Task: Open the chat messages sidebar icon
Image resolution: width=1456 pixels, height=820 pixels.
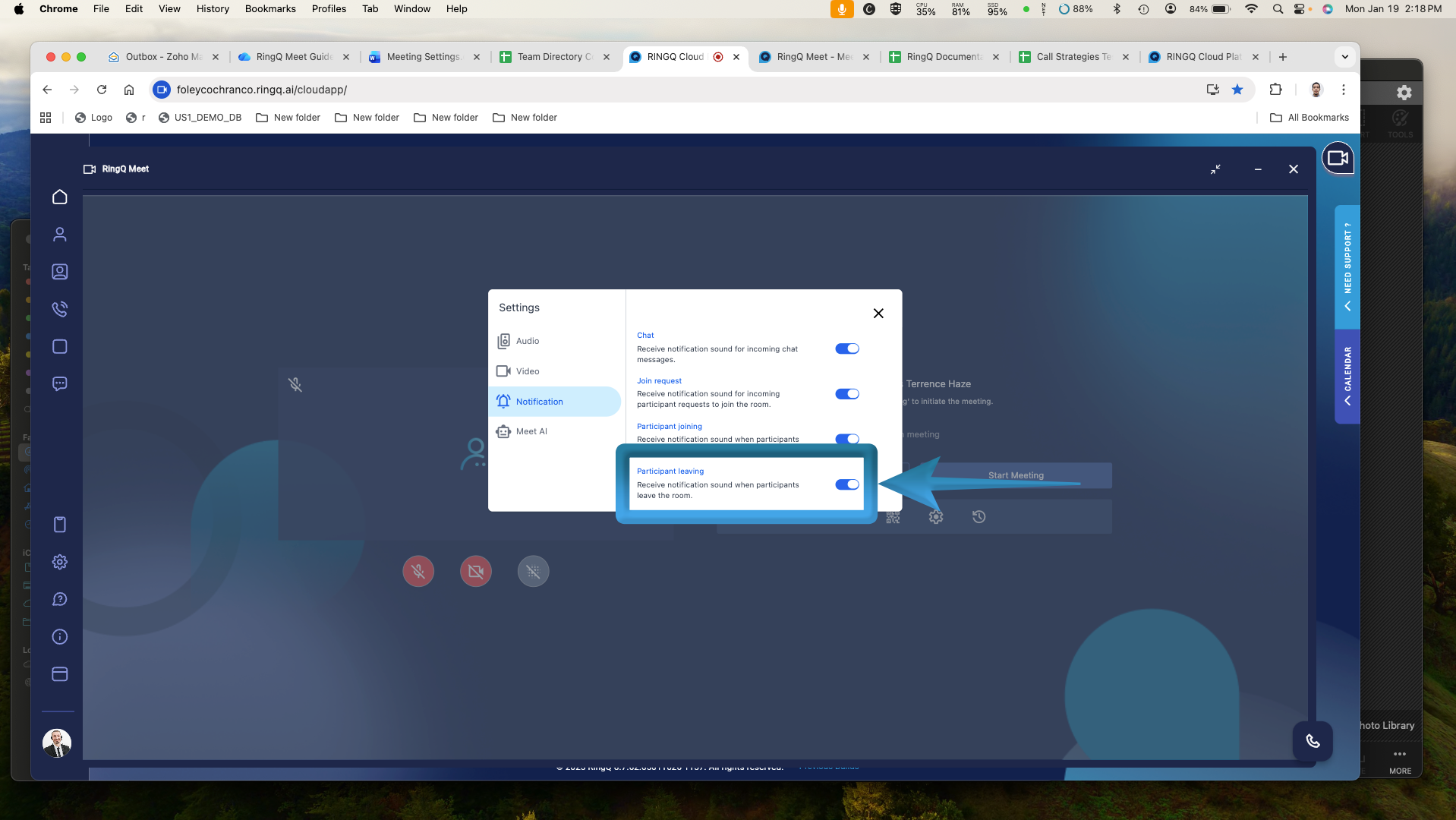Action: [x=60, y=384]
